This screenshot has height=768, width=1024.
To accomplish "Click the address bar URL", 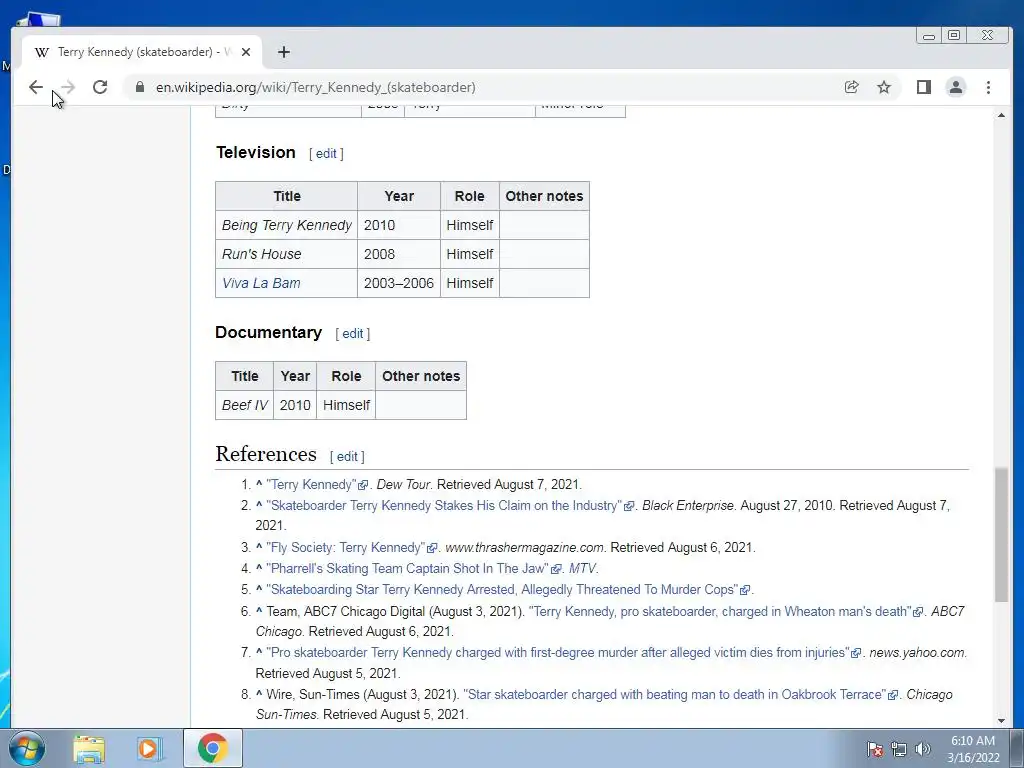I will pyautogui.click(x=315, y=87).
